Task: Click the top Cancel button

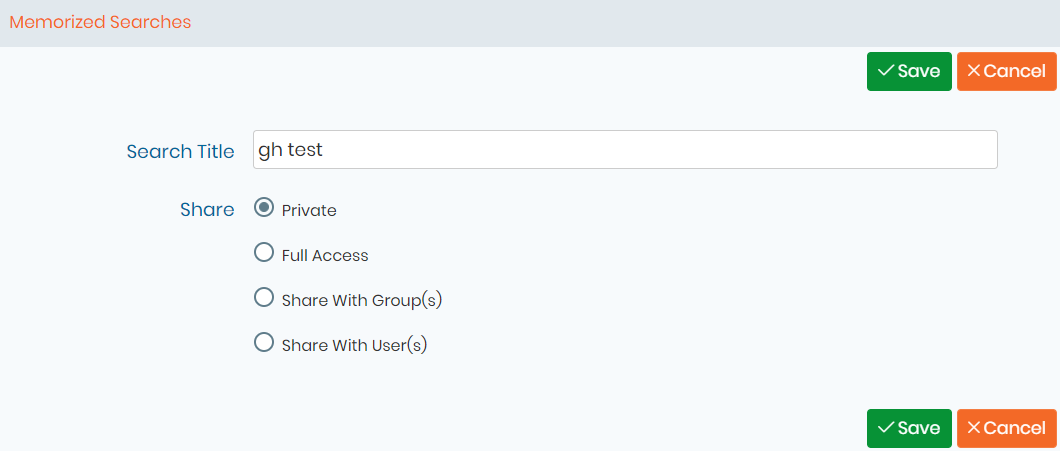Action: (1007, 71)
